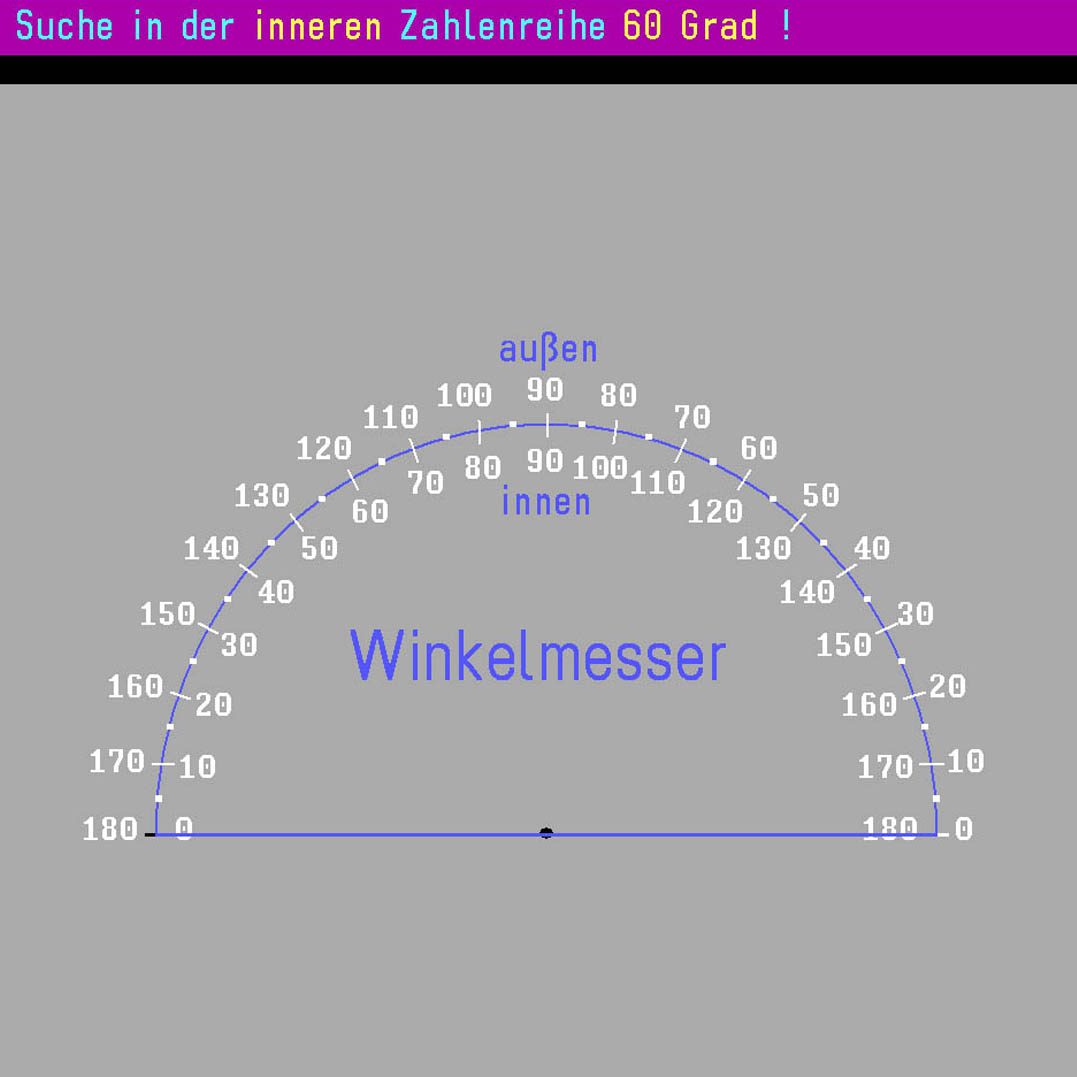The image size is (1077, 1077).
Task: Mark 150 on the outer number scale
Action: point(167,614)
